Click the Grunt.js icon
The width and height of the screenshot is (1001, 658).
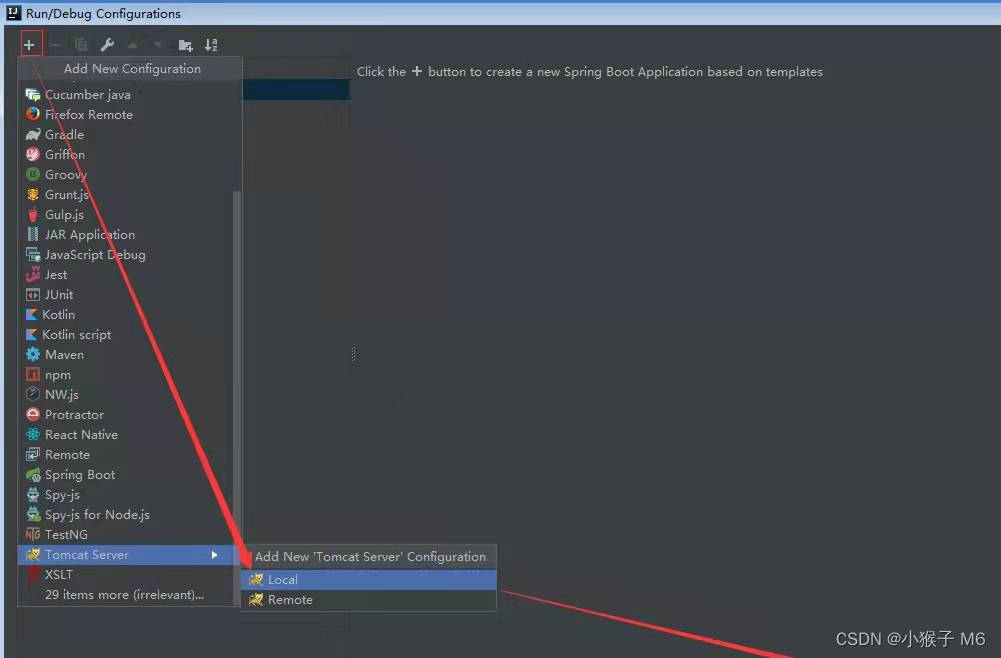tap(33, 195)
